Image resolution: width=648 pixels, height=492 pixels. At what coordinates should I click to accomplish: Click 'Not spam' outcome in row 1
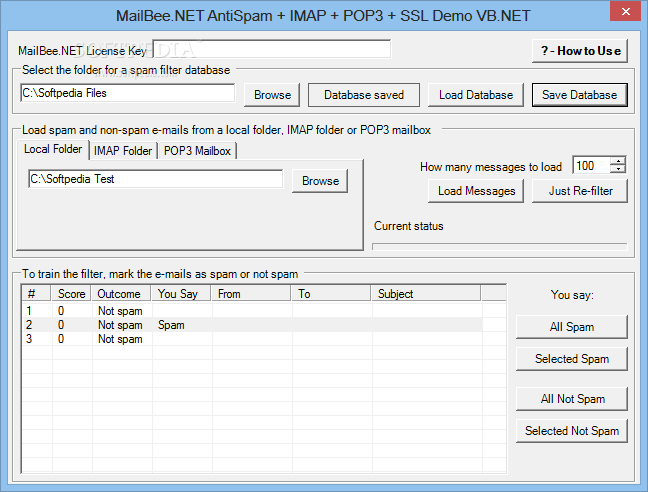tap(120, 311)
